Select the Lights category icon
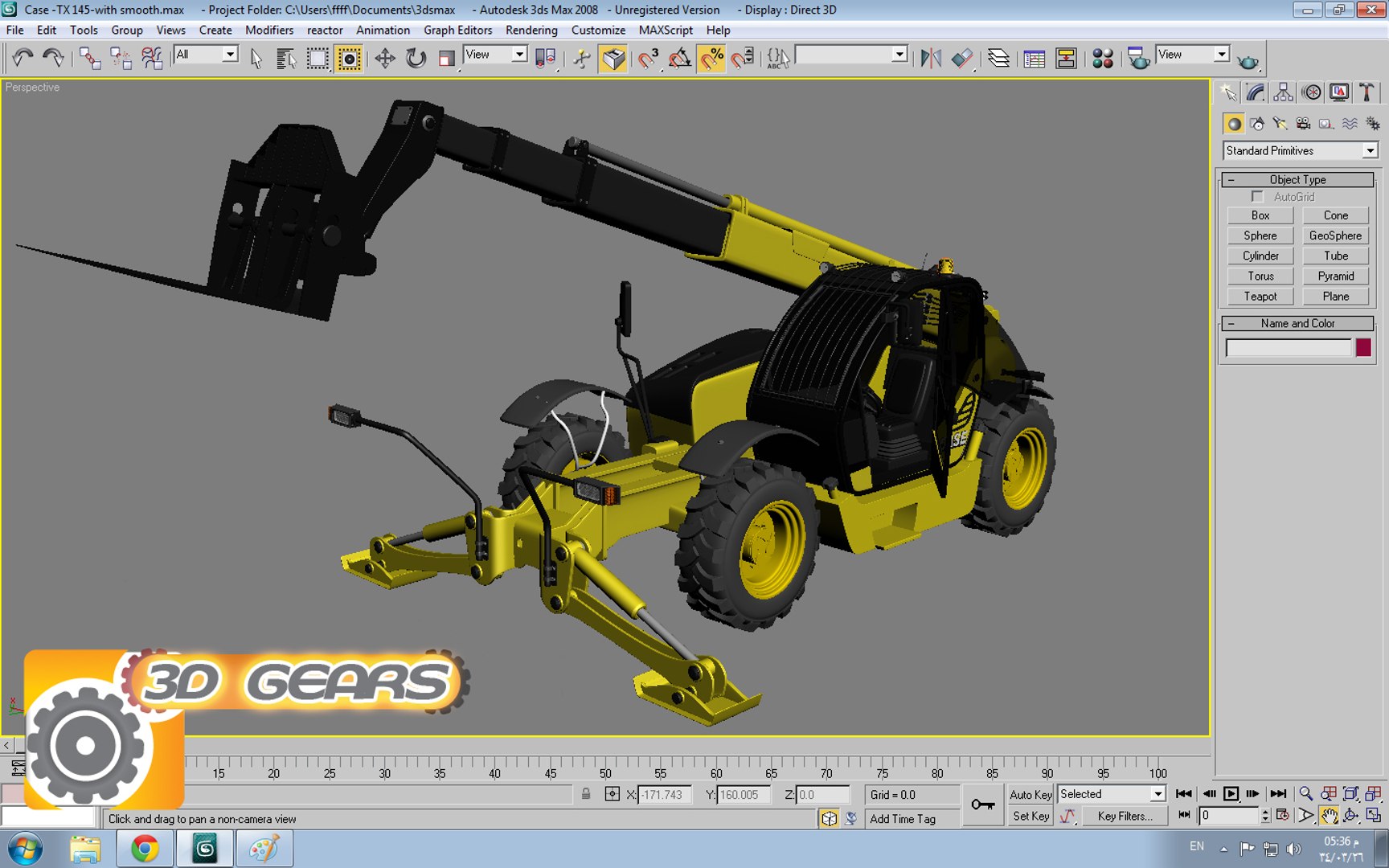 [1280, 124]
